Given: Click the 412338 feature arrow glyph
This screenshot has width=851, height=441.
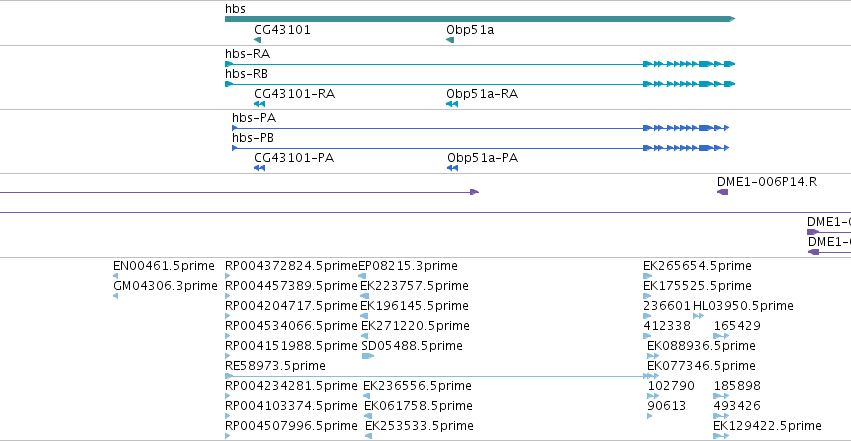Looking at the screenshot, I should [647, 336].
